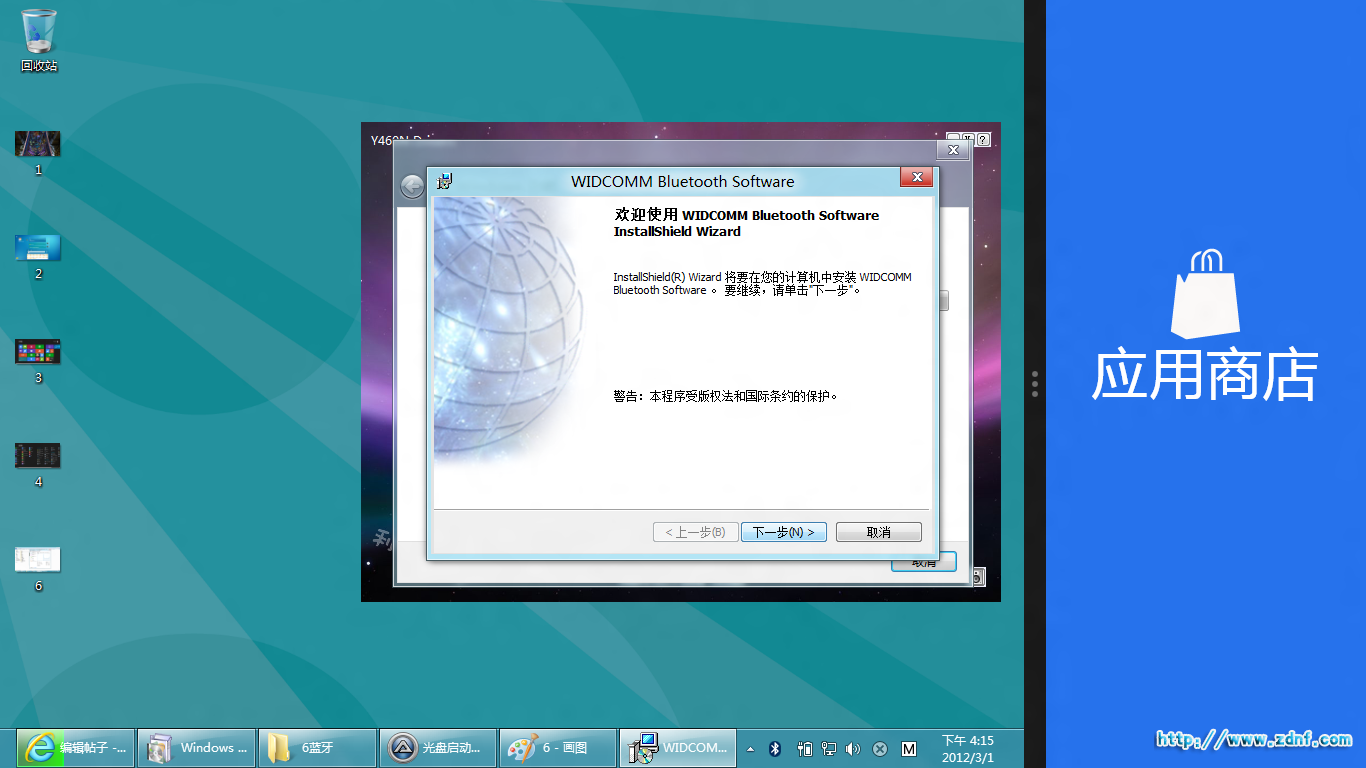Click the ? help button of the Y460 window
This screenshot has height=768, width=1366.
[983, 140]
